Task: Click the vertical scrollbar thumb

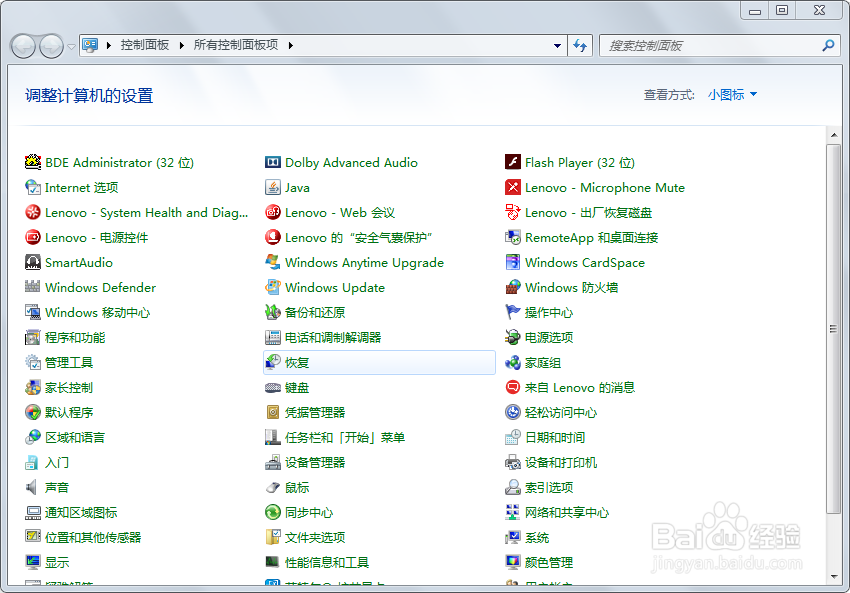Action: 833,328
